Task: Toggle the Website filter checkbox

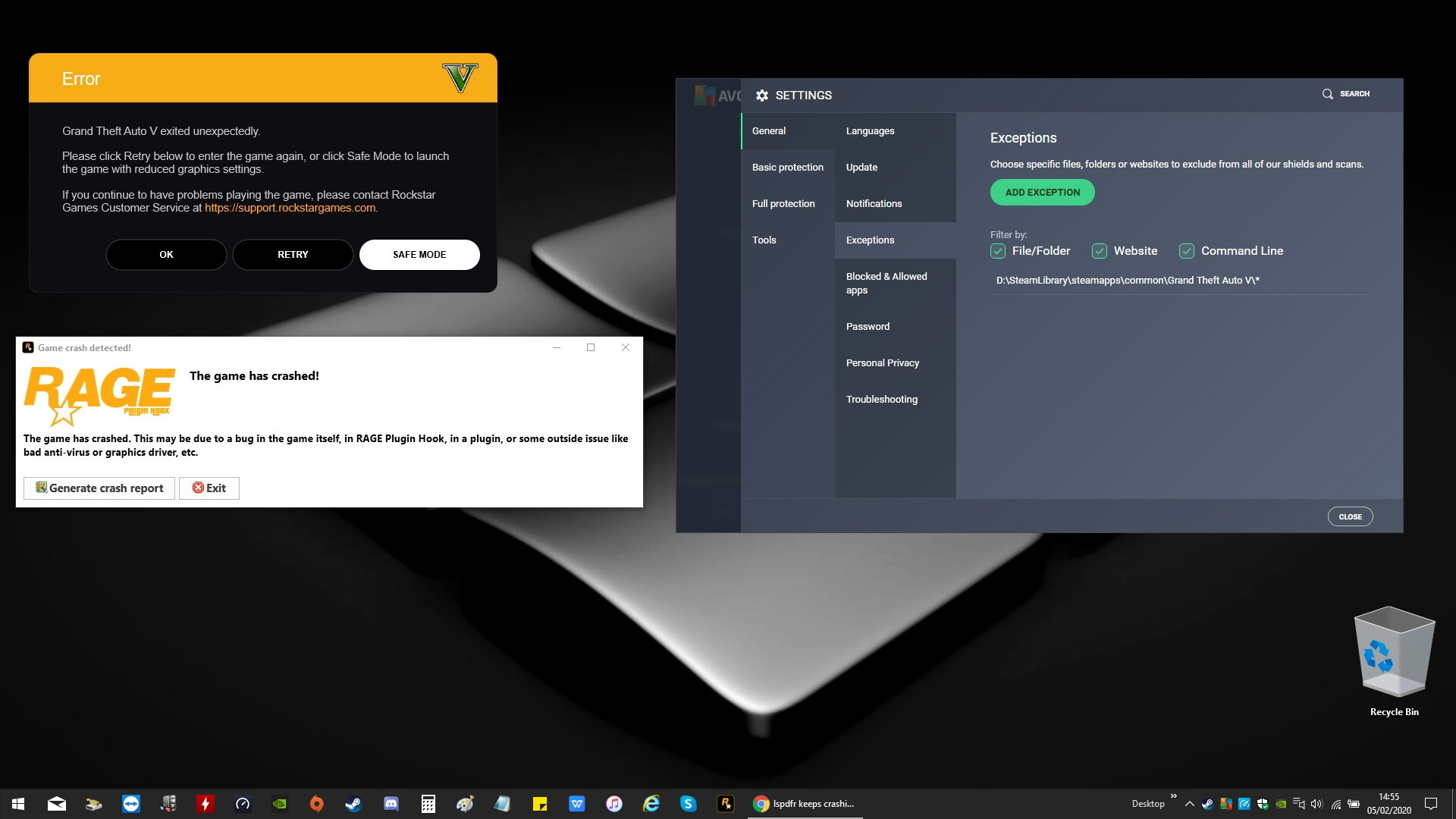Action: pos(1100,251)
